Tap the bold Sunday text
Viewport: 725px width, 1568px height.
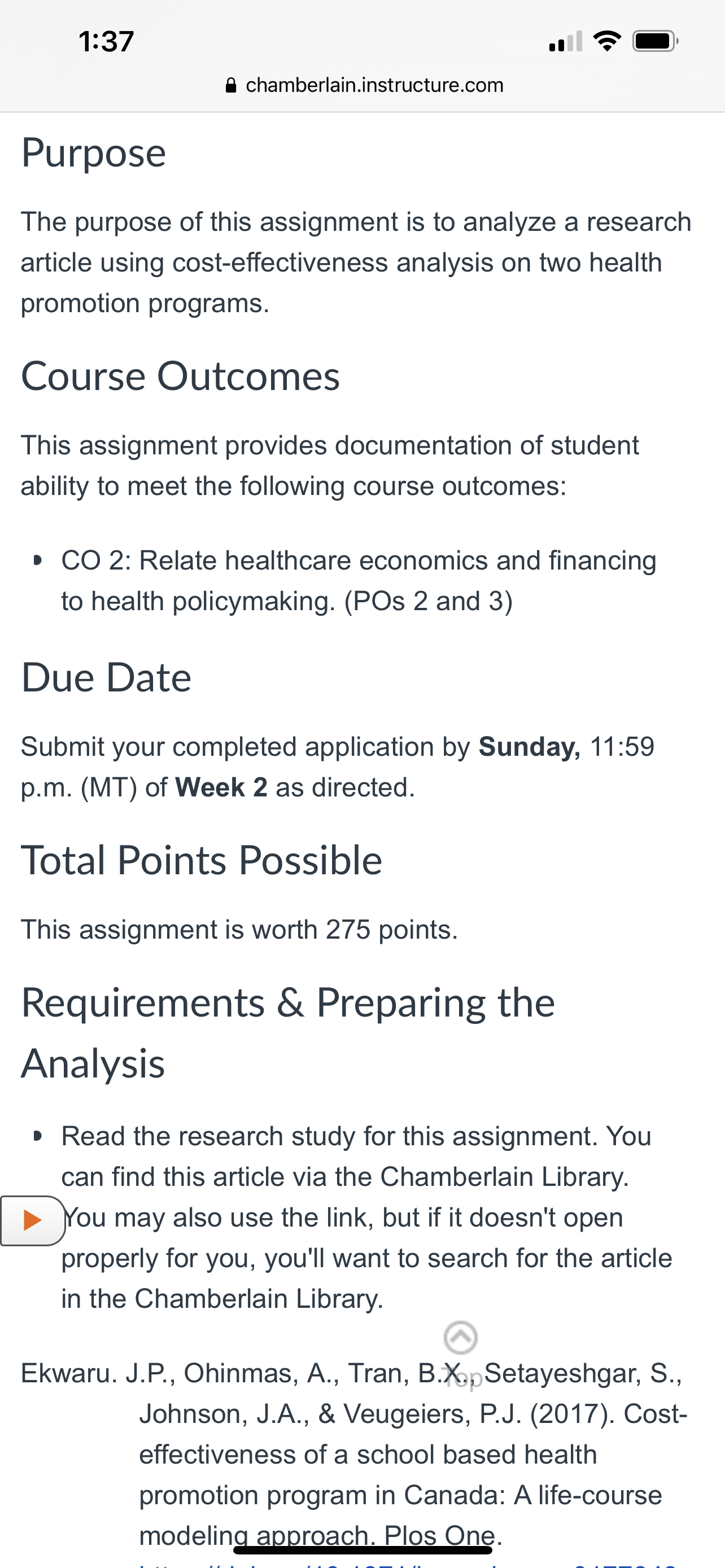(530, 746)
